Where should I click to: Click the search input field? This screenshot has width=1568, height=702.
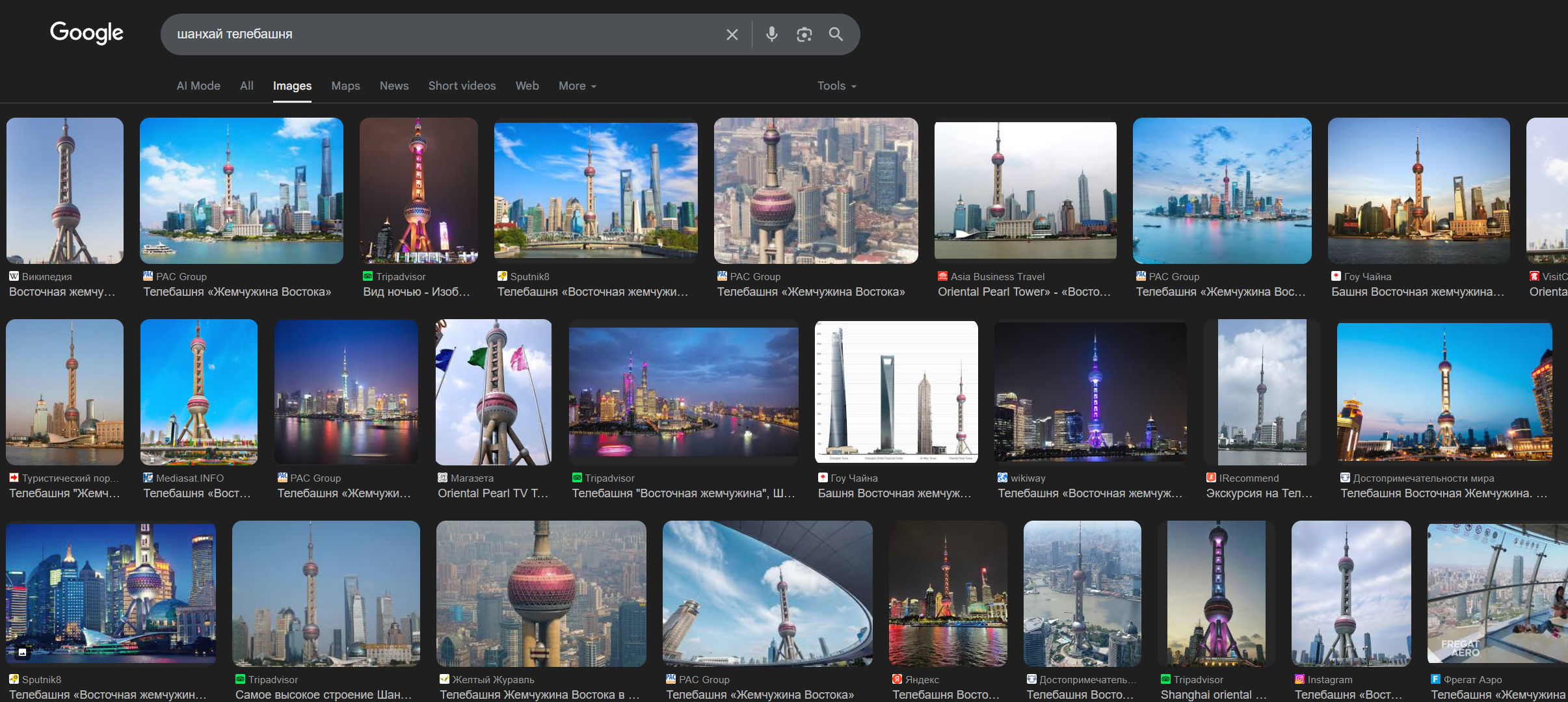pyautogui.click(x=442, y=34)
